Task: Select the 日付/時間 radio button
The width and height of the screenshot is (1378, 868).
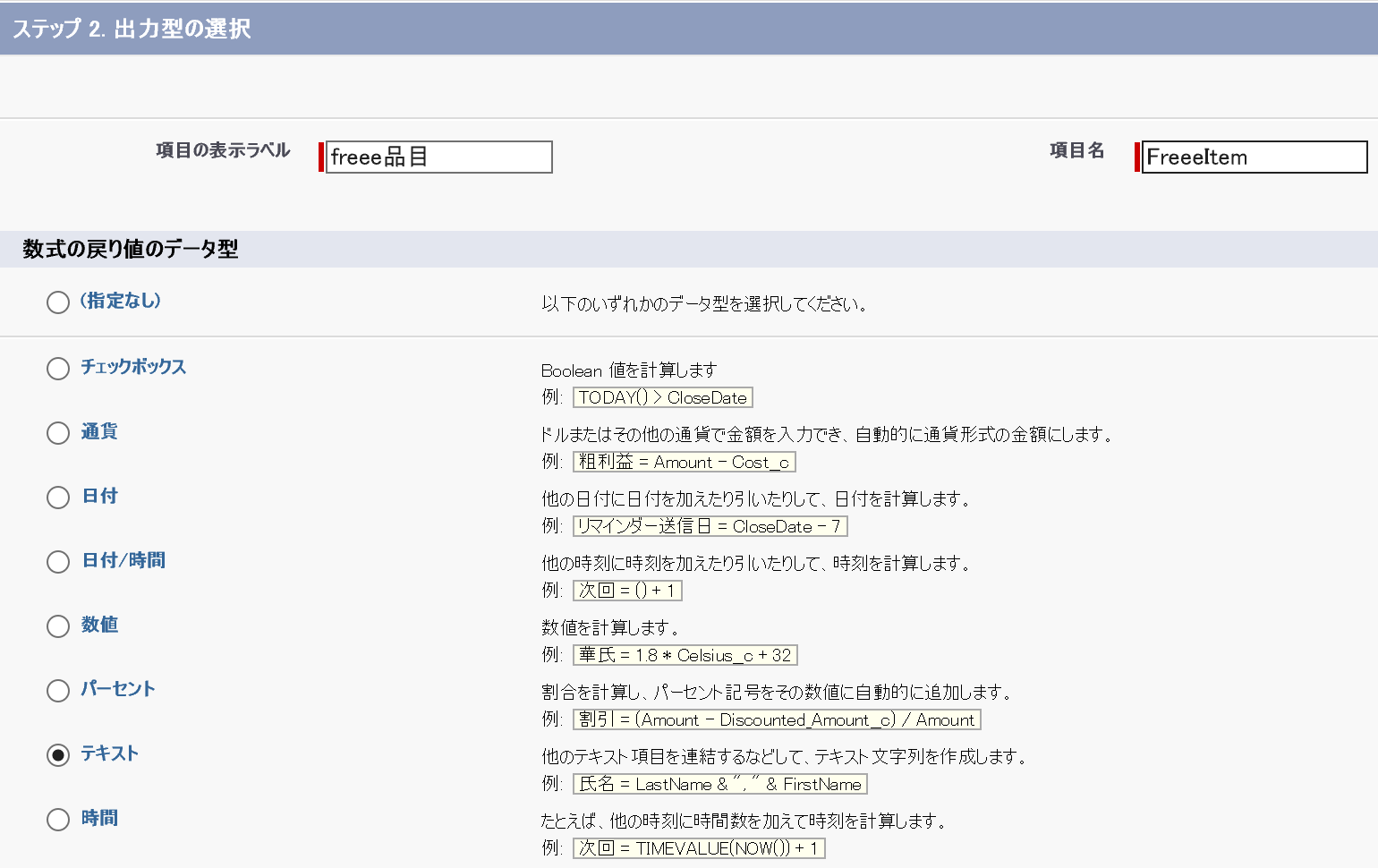Action: click(x=58, y=562)
